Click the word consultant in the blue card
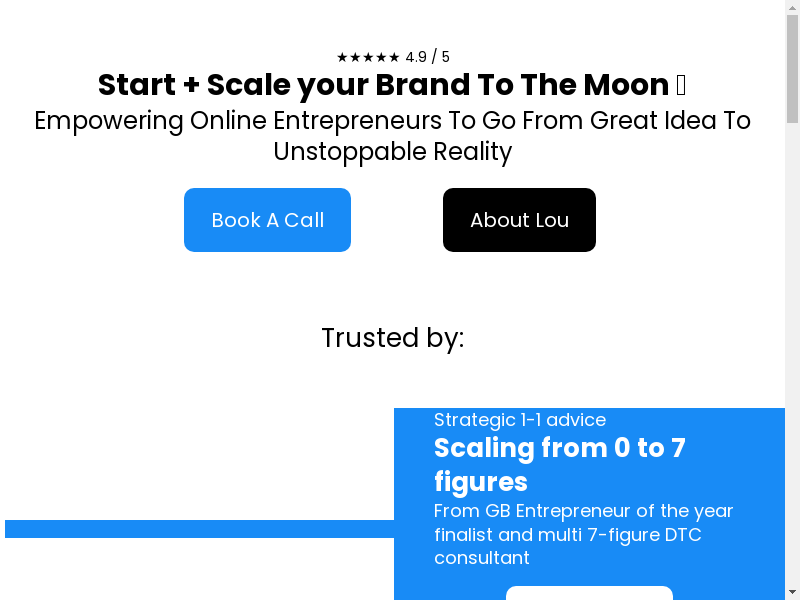 [x=482, y=558]
